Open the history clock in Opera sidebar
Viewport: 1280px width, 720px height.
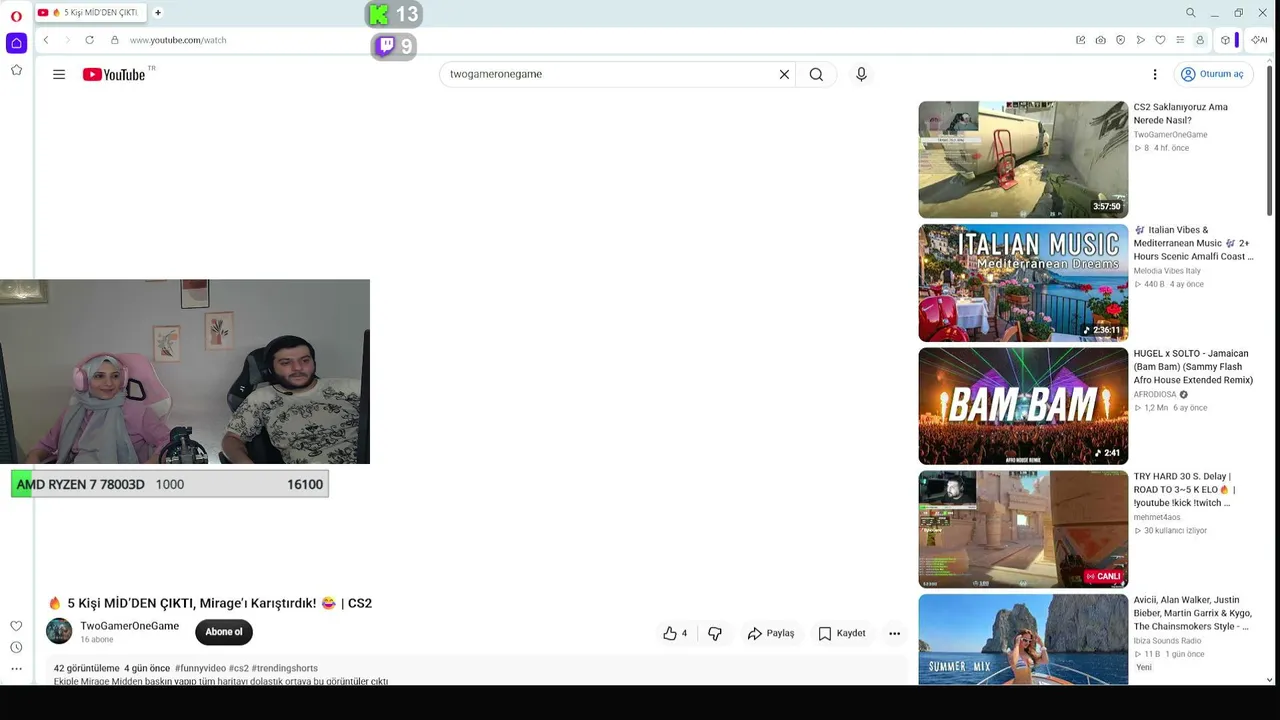tap(16, 648)
